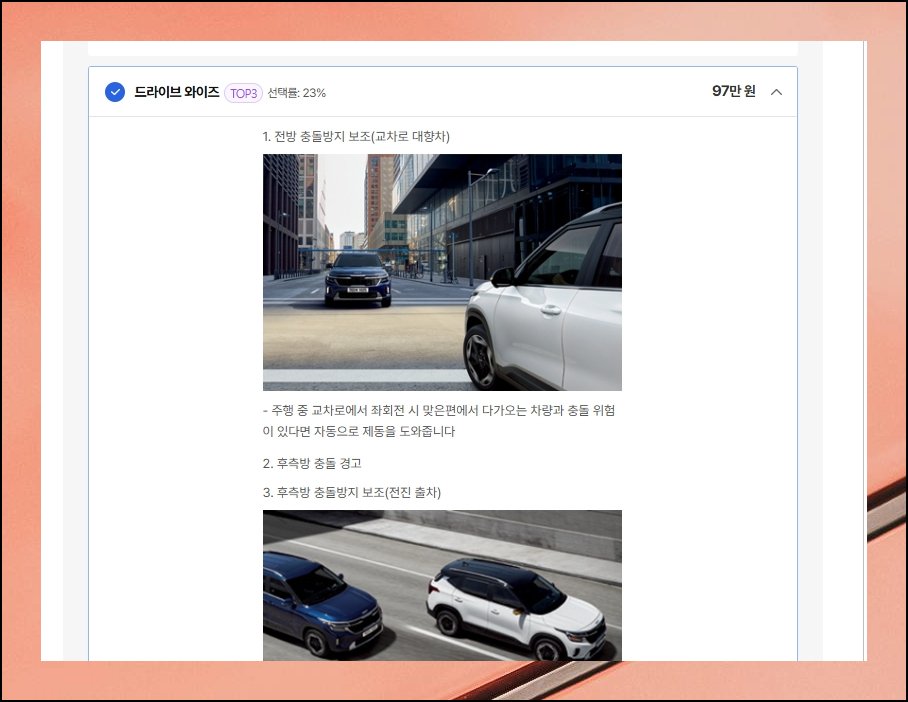This screenshot has height=702, width=908.
Task: Click the 97만 원 price text
Action: tap(734, 92)
